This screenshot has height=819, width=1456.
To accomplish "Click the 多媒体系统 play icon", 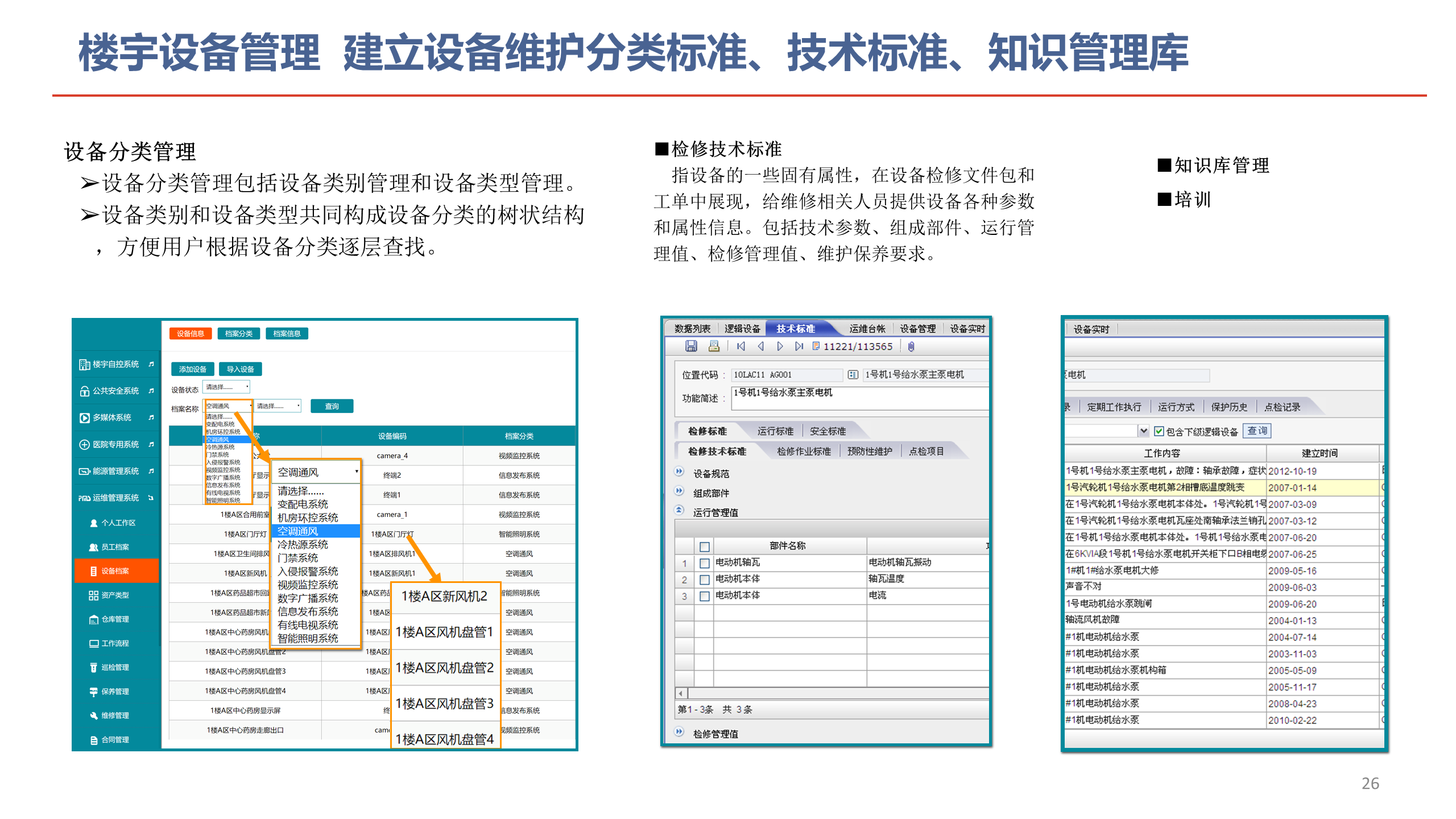I will tap(84, 418).
